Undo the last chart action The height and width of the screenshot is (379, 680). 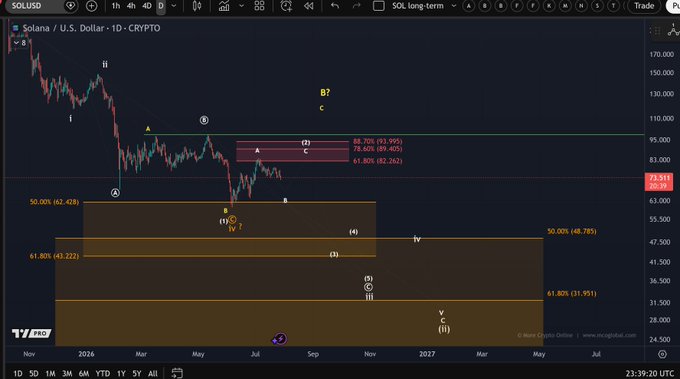335,6
